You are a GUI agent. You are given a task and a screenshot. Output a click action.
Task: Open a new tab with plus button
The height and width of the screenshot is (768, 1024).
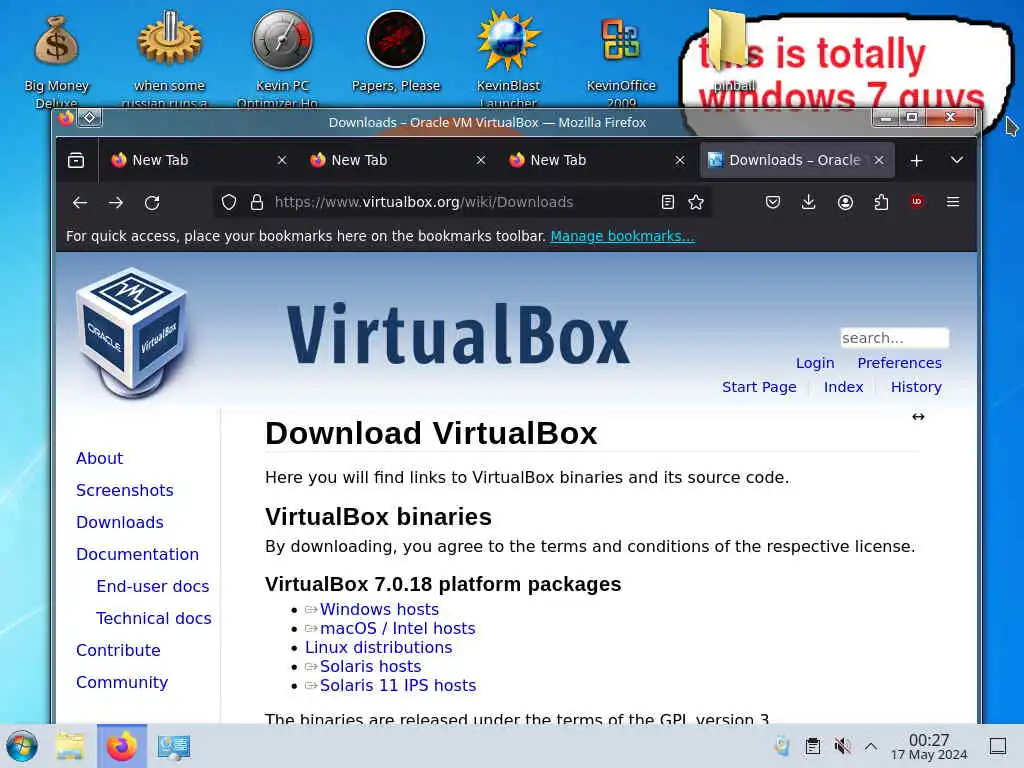tap(916, 161)
